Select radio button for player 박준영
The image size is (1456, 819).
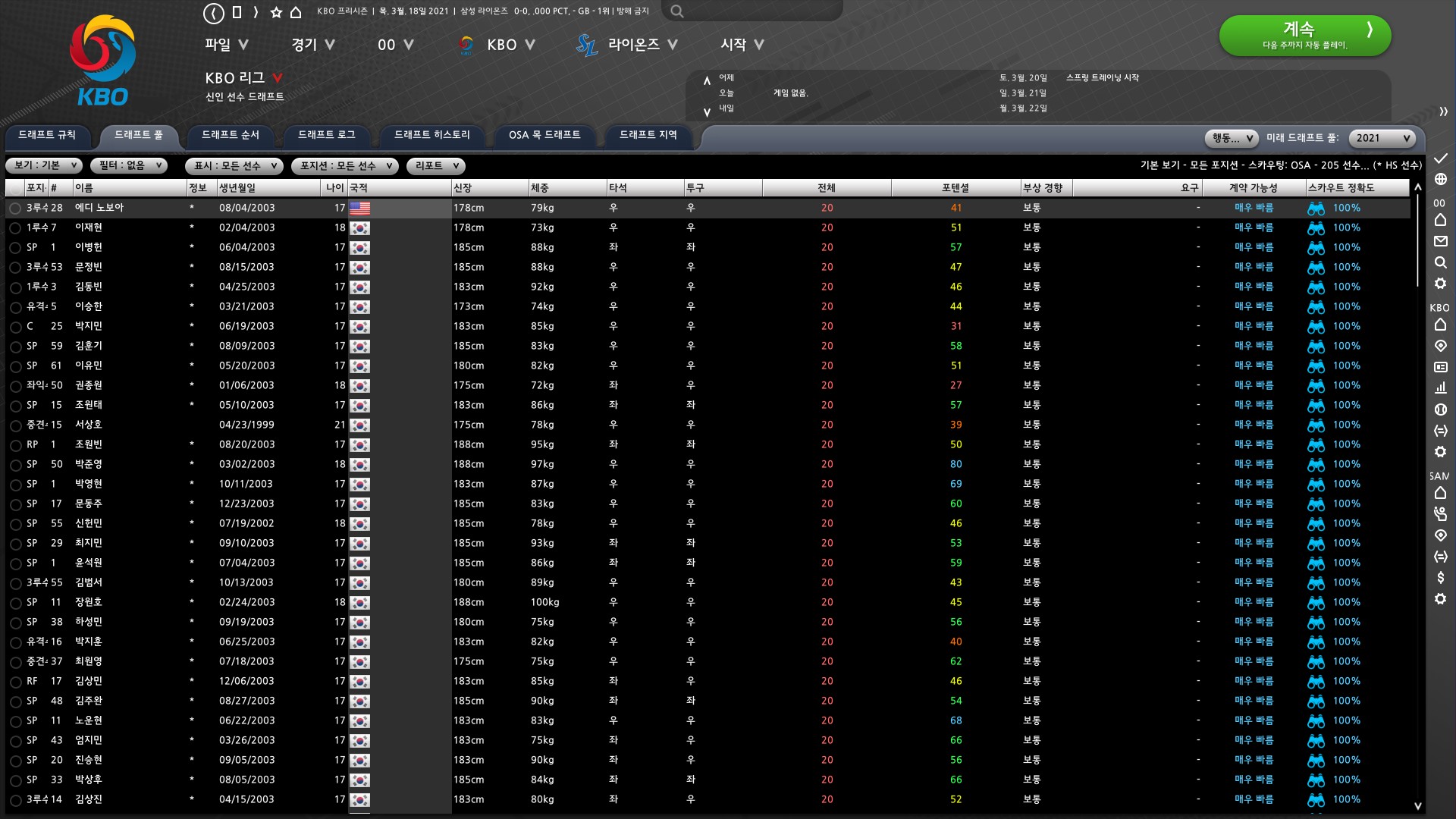click(x=15, y=465)
